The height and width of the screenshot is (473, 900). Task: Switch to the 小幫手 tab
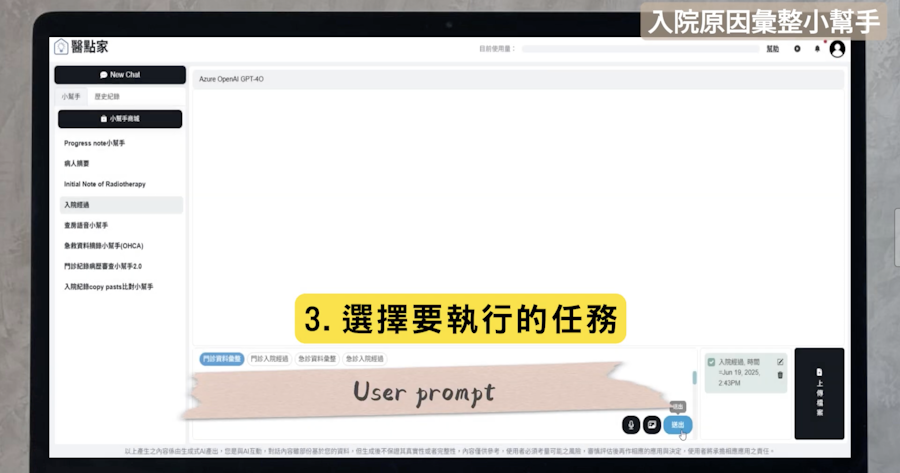pos(70,97)
